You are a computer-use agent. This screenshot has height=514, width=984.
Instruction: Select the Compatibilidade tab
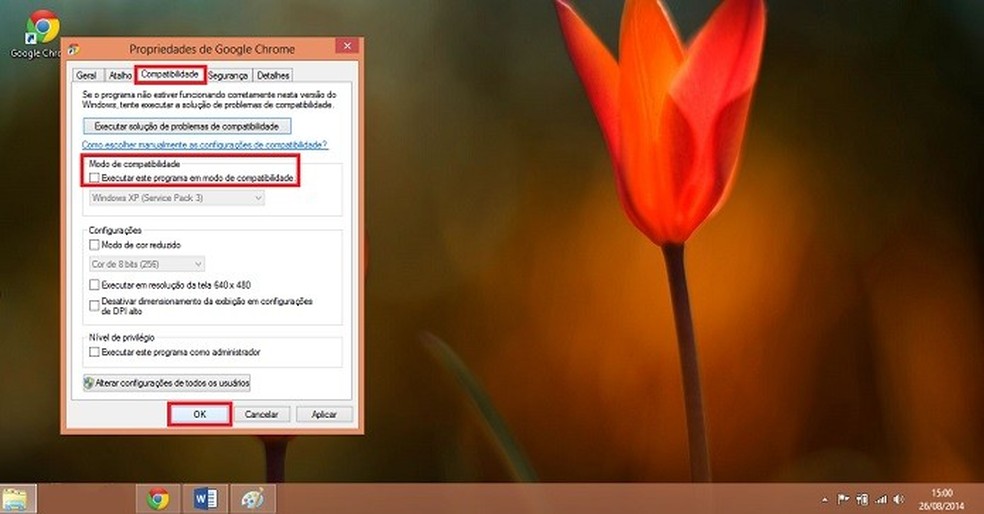(x=169, y=74)
